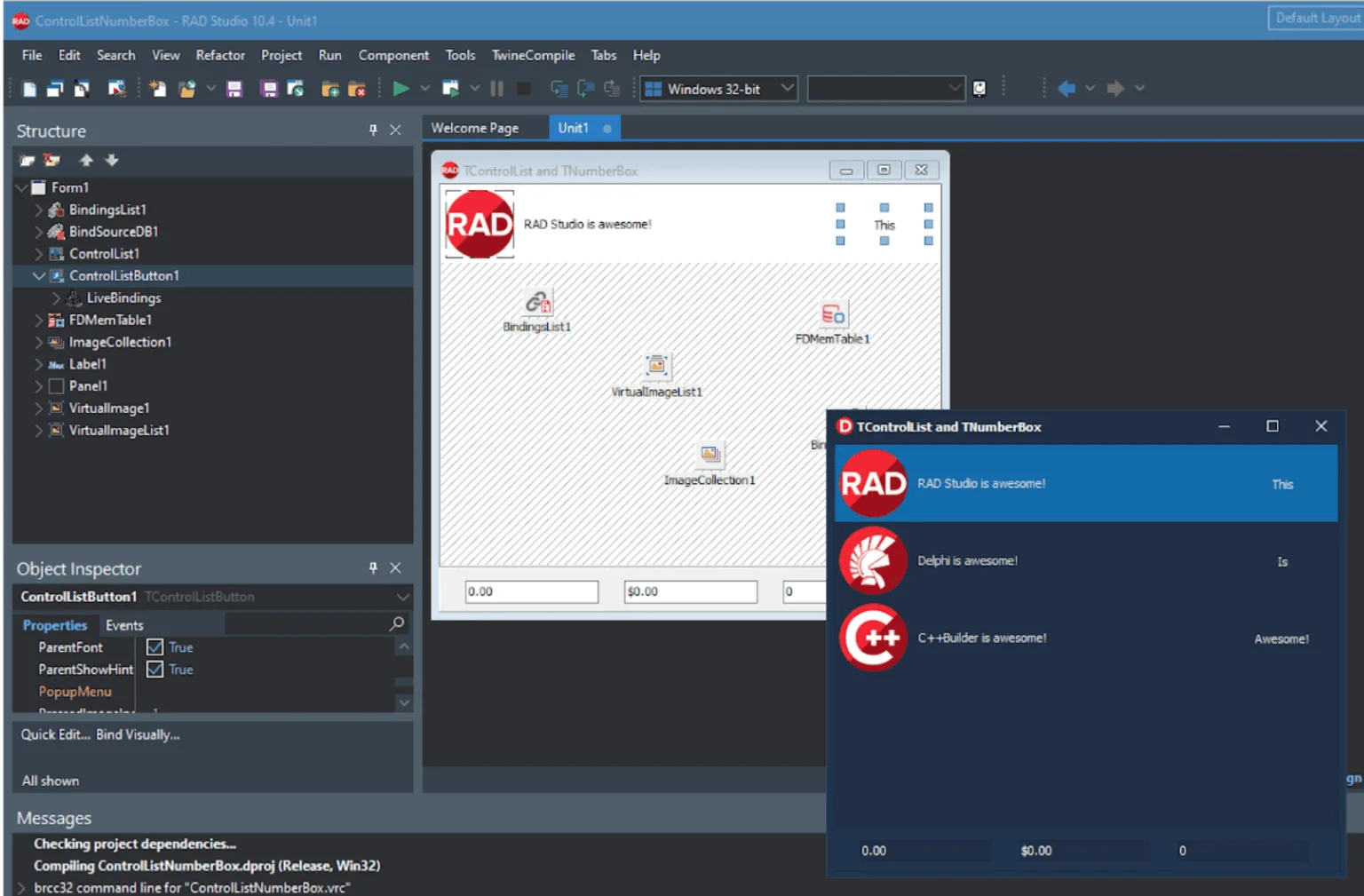Pin the Structure panel
This screenshot has height=896, width=1364.
pyautogui.click(x=373, y=130)
